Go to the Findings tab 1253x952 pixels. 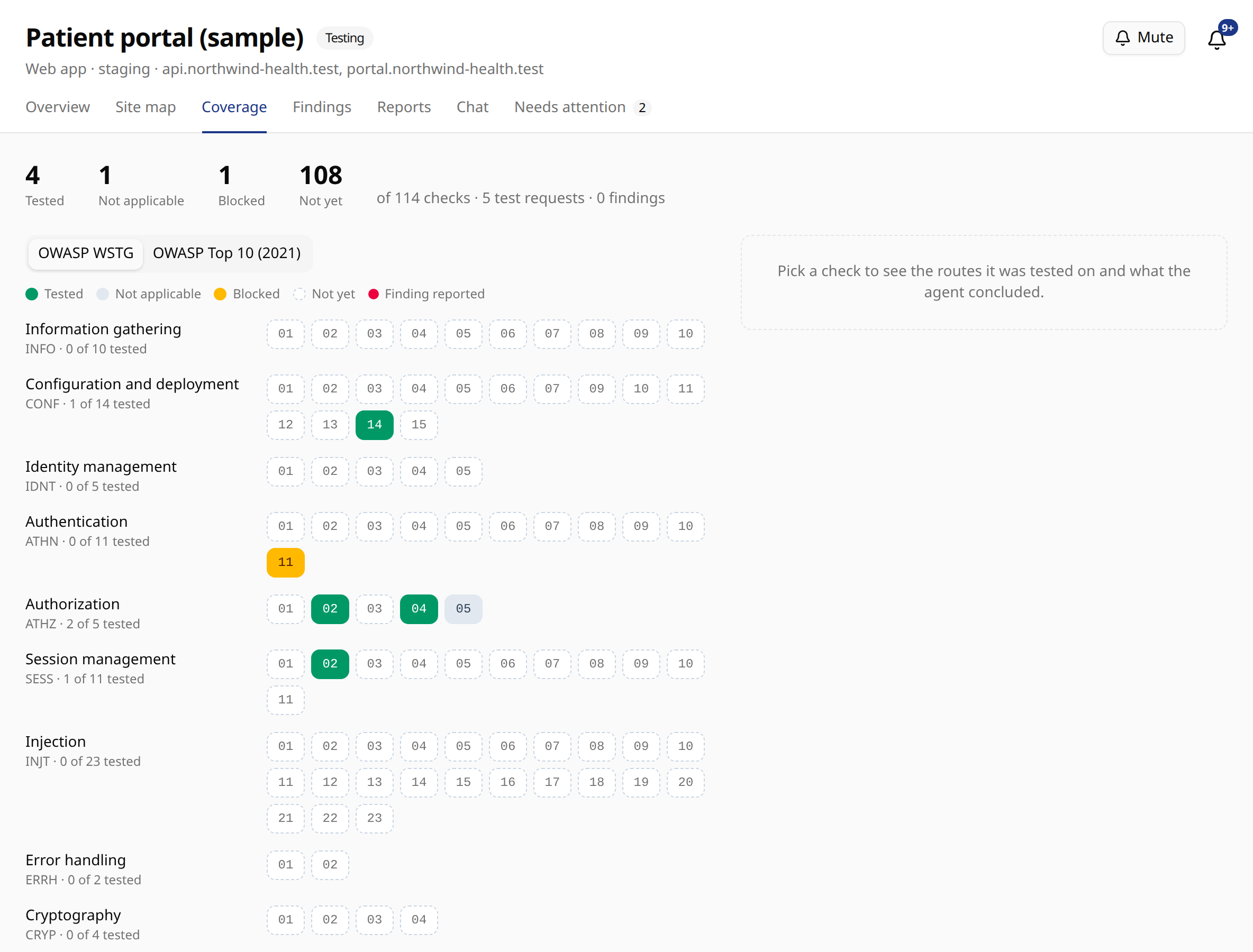(322, 107)
